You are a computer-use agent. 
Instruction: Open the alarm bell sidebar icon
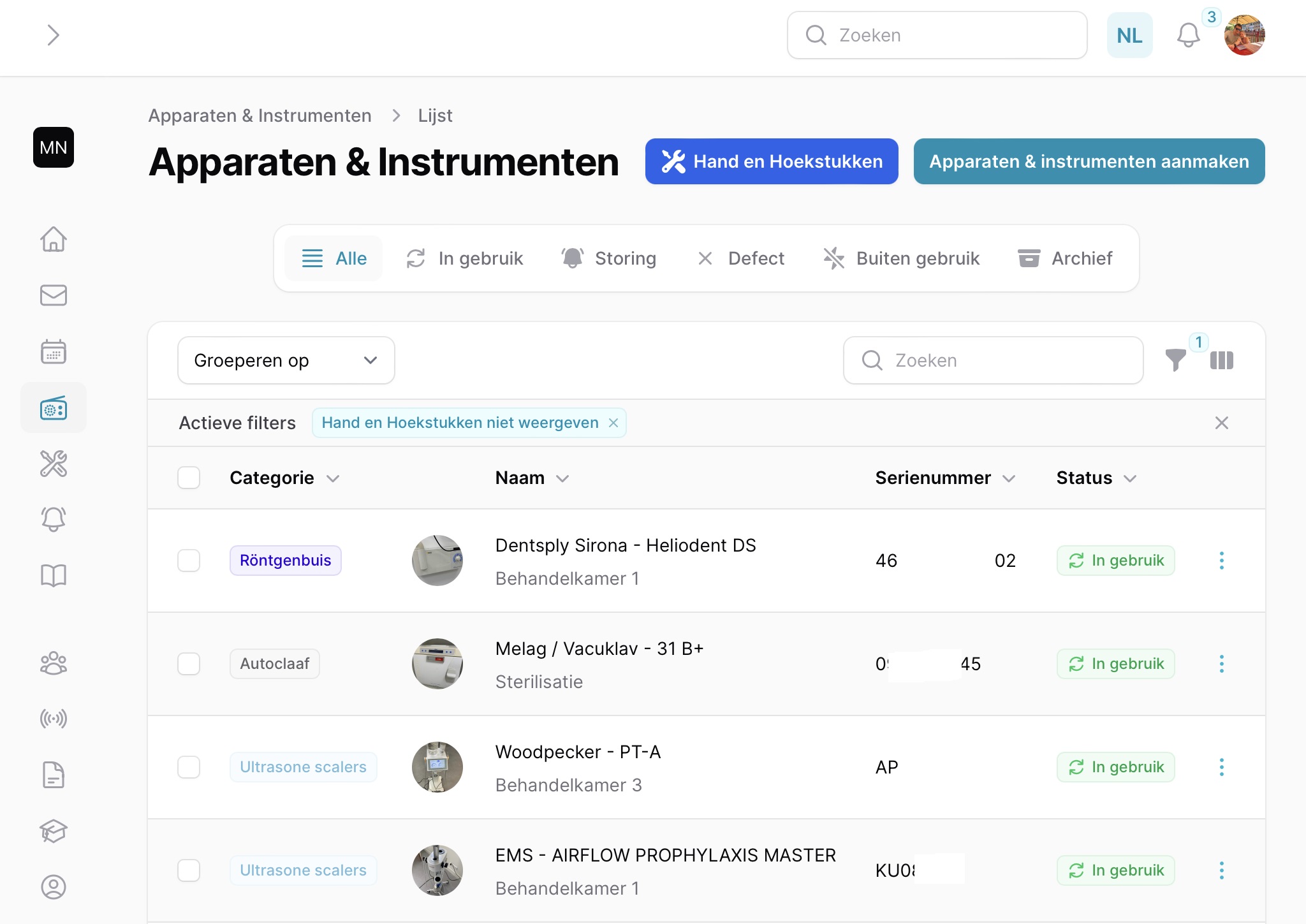coord(54,519)
